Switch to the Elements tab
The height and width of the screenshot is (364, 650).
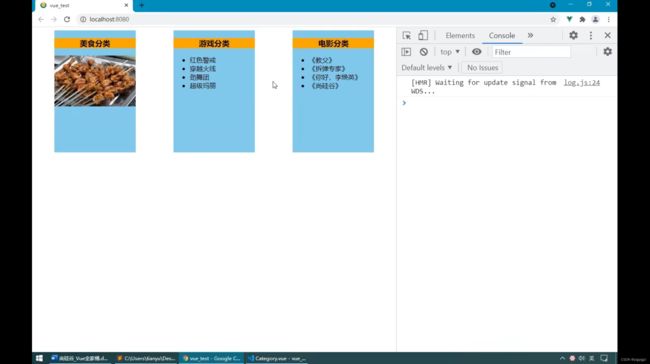pos(460,36)
